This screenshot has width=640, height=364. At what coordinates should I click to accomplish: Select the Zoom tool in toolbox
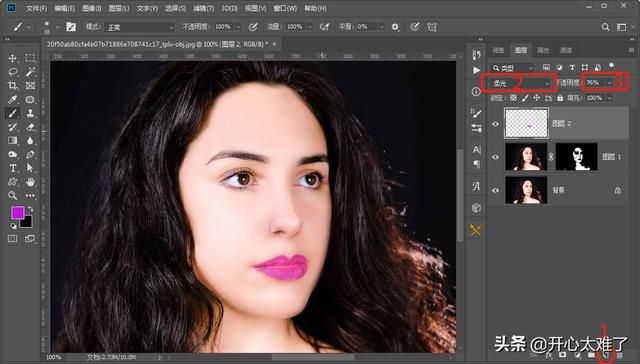(x=13, y=195)
